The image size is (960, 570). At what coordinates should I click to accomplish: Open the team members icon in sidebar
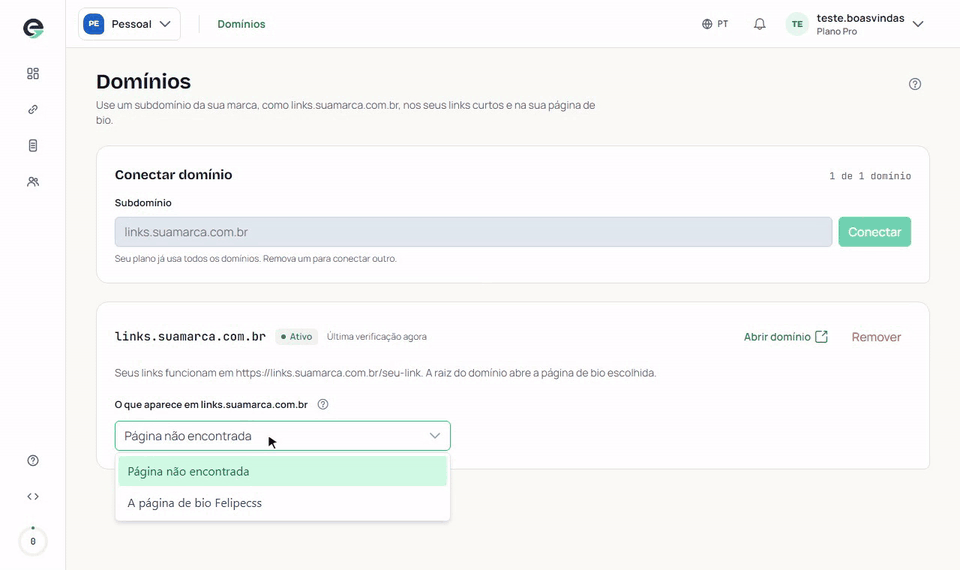pyautogui.click(x=33, y=182)
